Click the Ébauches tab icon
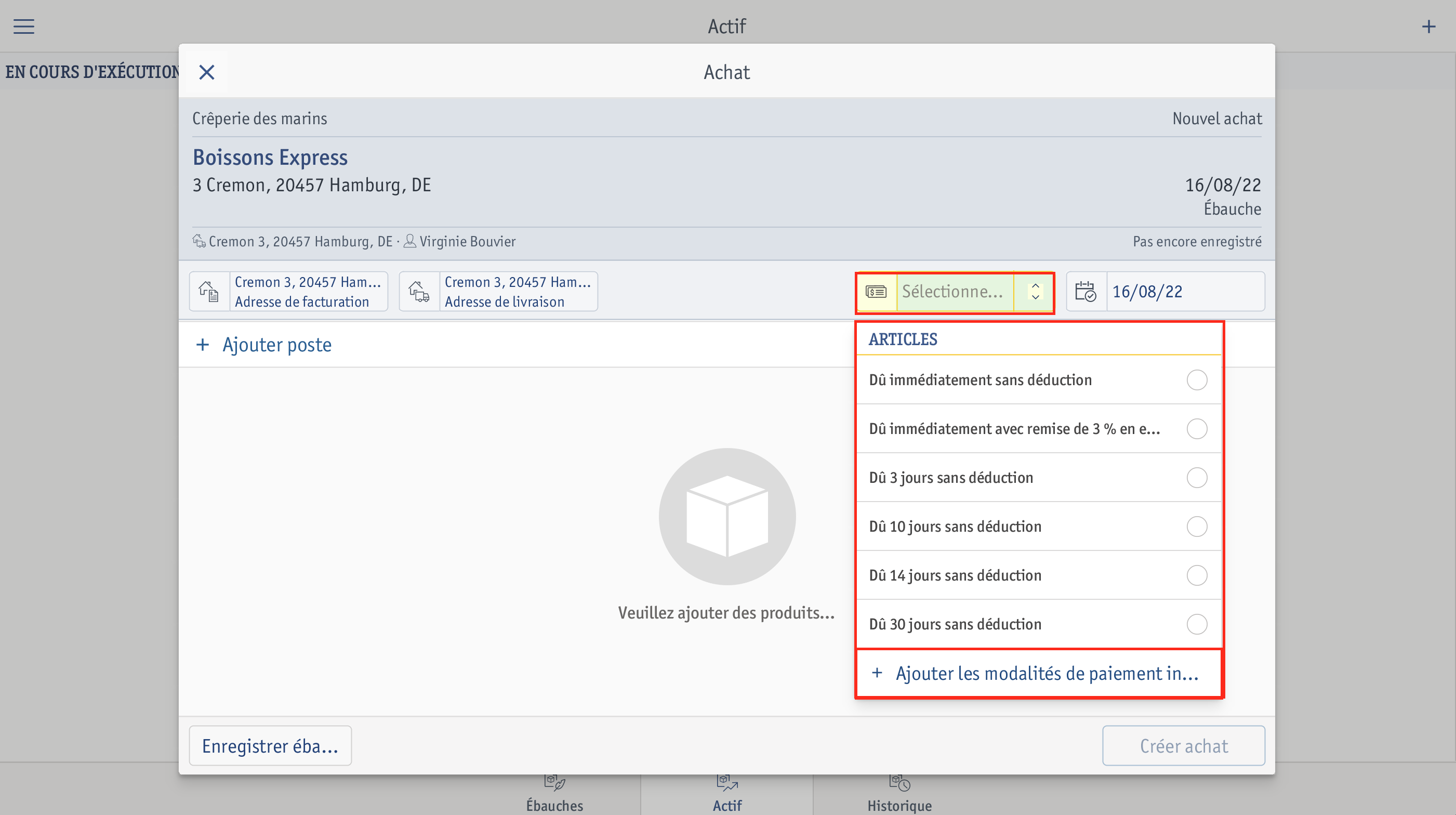Image resolution: width=1456 pixels, height=815 pixels. pos(554,782)
